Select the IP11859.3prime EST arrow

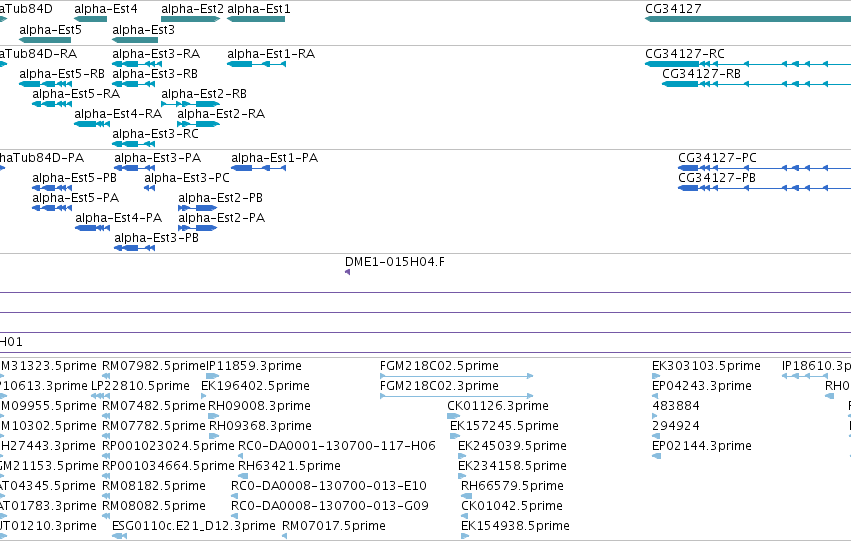point(213,376)
